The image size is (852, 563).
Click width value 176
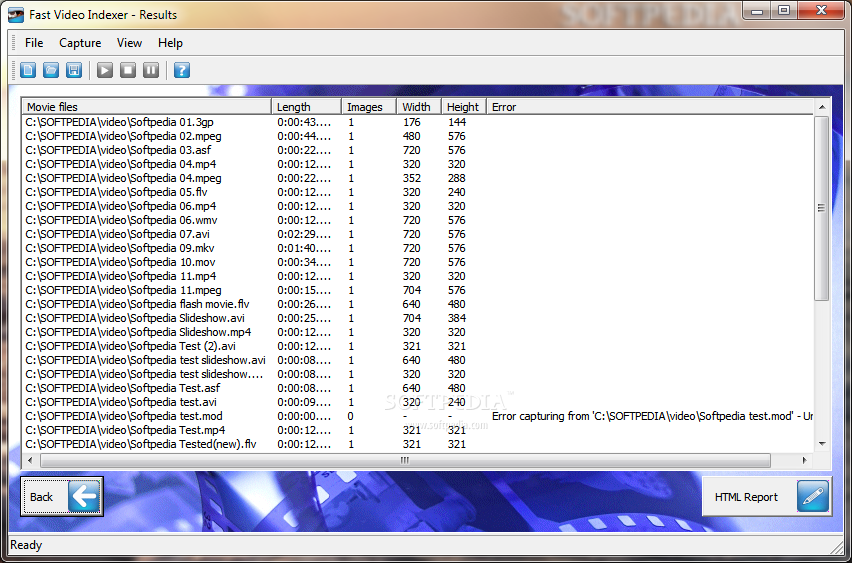412,122
